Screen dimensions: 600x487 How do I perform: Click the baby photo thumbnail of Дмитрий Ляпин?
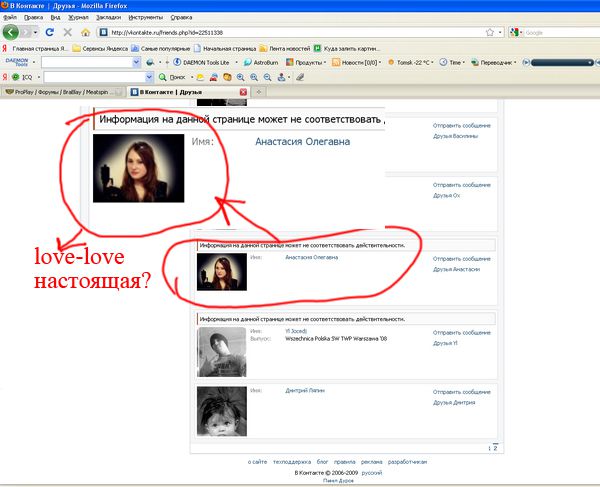pyautogui.click(x=222, y=411)
